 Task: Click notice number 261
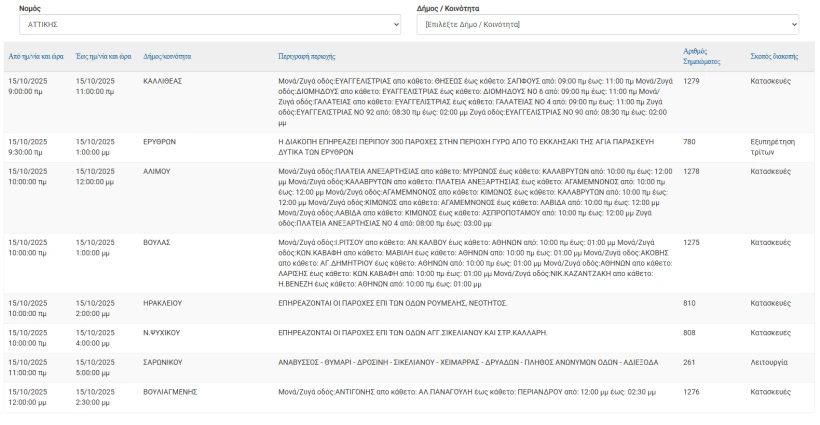tap(689, 362)
